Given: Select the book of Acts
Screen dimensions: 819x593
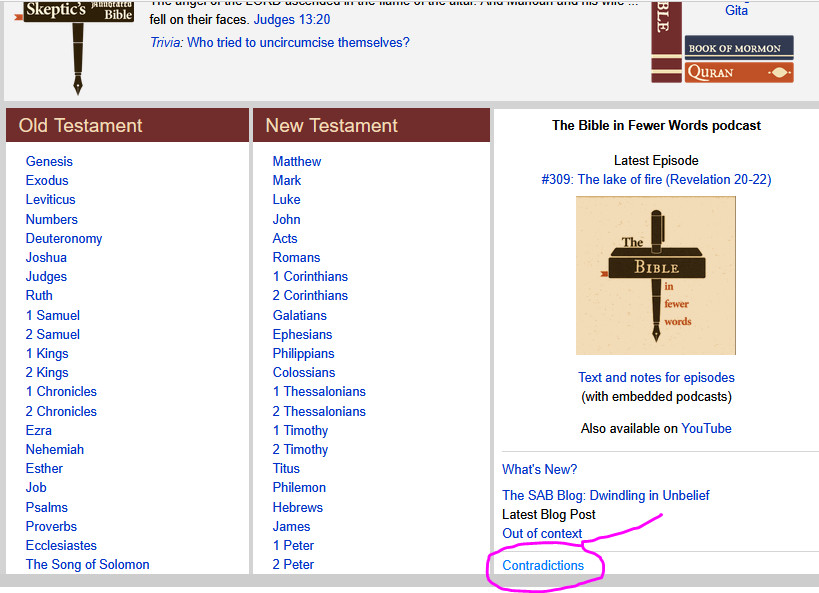Looking at the screenshot, I should point(285,239).
